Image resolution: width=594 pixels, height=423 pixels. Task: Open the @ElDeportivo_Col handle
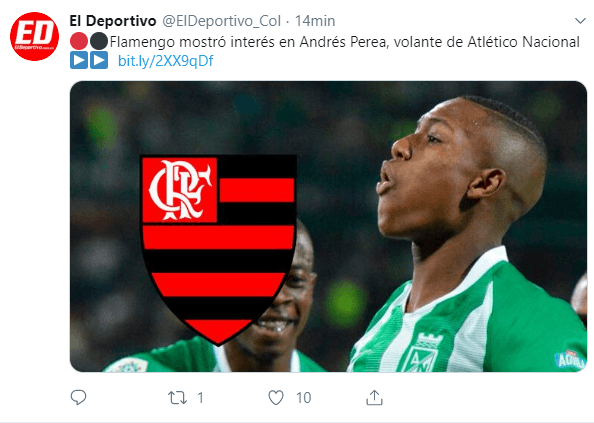click(222, 21)
